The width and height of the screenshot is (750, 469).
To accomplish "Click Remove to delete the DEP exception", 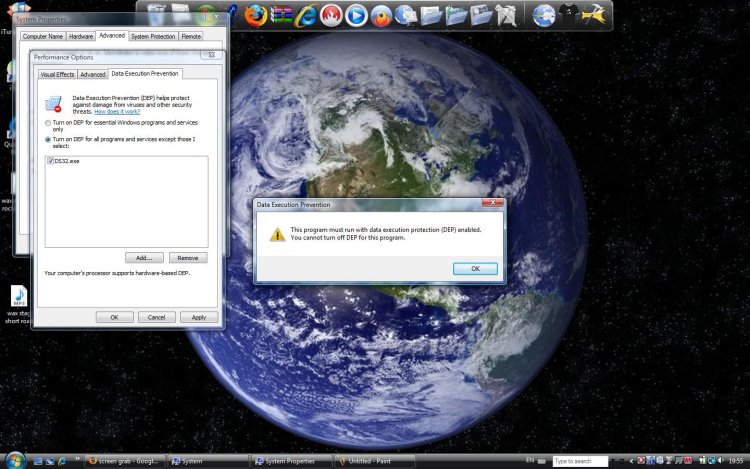I will click(x=188, y=258).
